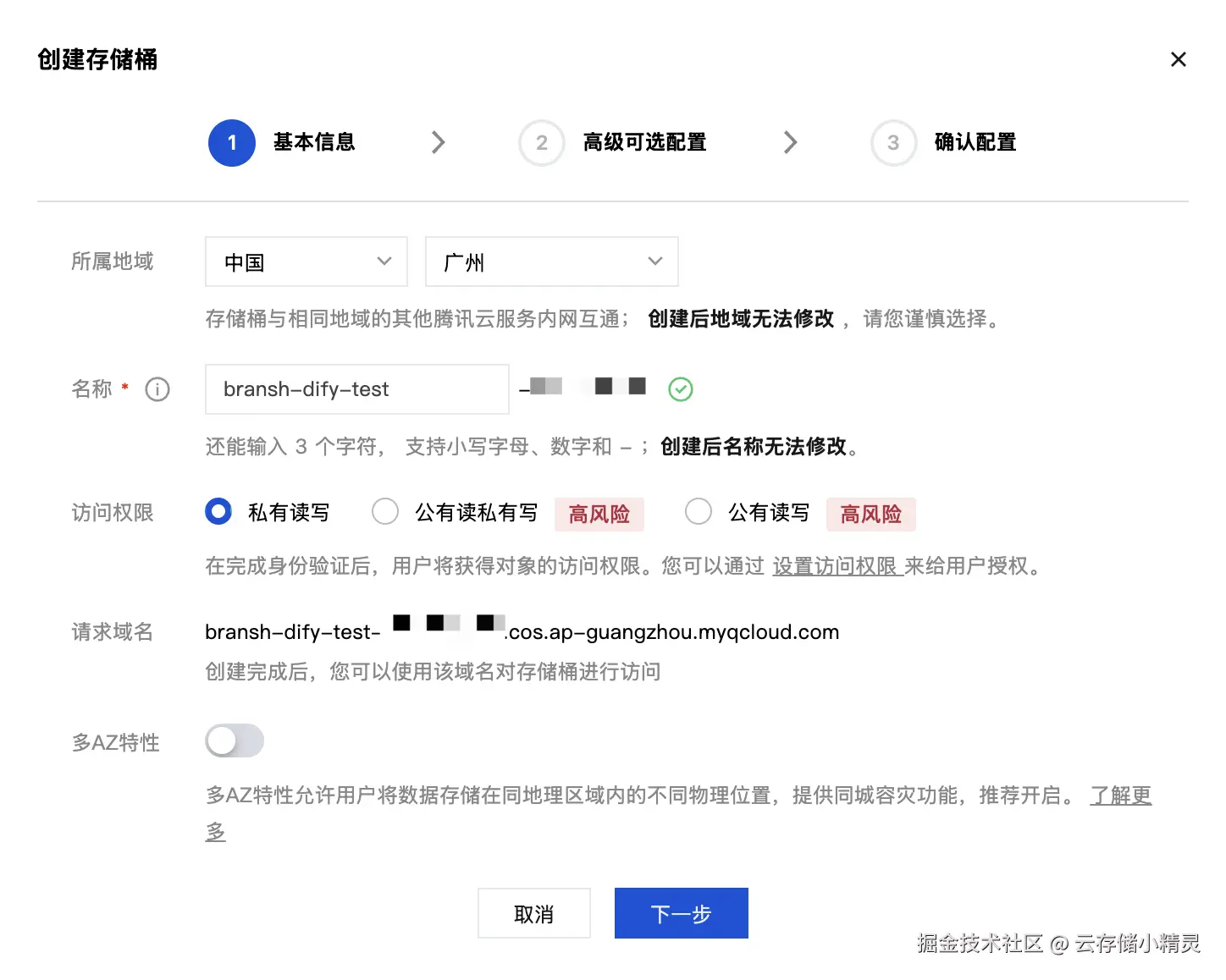
Task: Click the step 2 circle for 高级可选配置
Action: (541, 143)
